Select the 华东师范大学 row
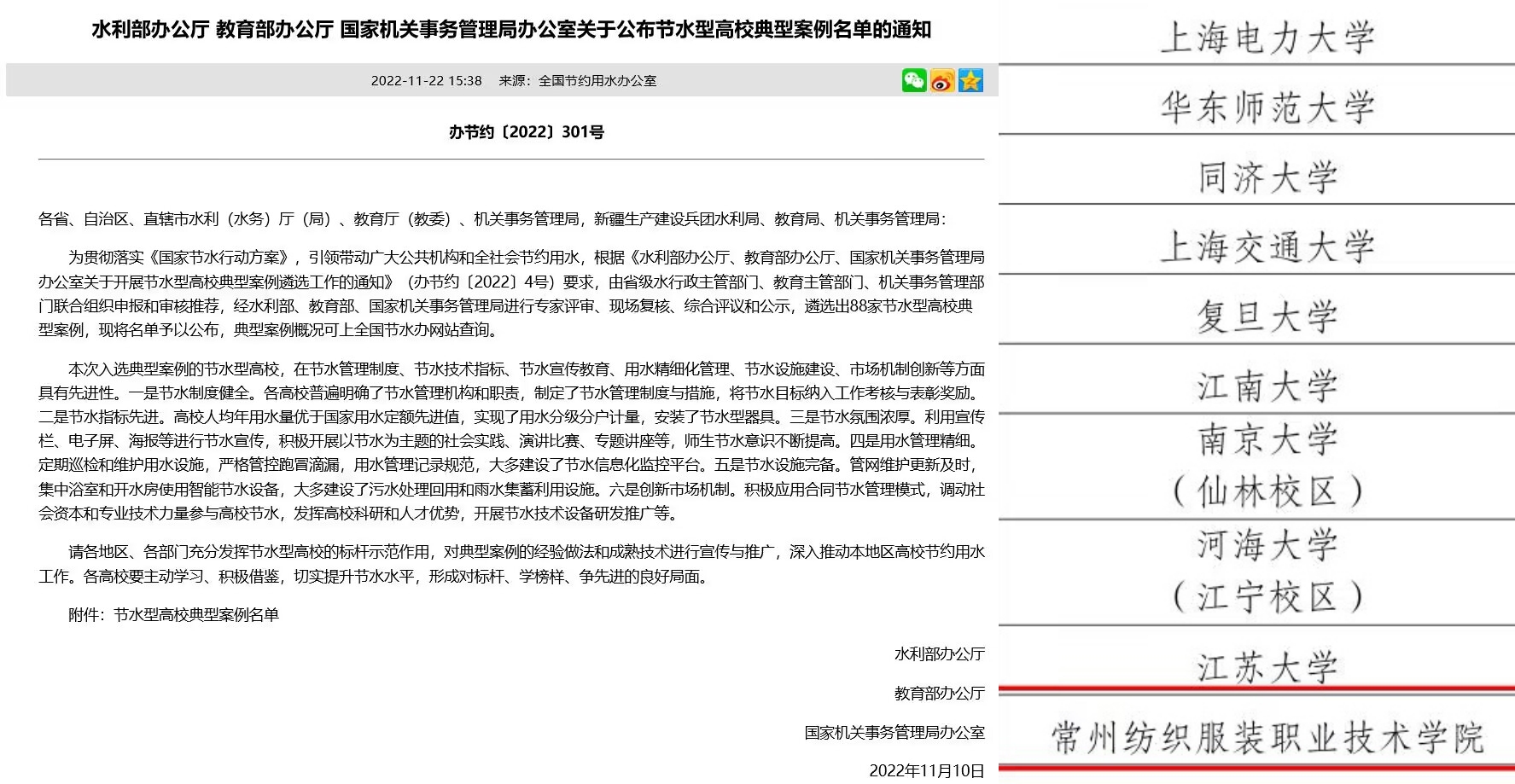1515x784 pixels. (x=1267, y=108)
